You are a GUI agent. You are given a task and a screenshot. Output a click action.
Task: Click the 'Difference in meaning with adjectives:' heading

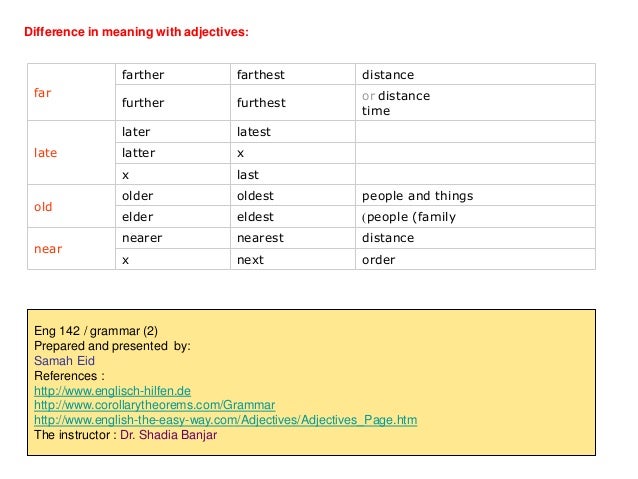(136, 32)
